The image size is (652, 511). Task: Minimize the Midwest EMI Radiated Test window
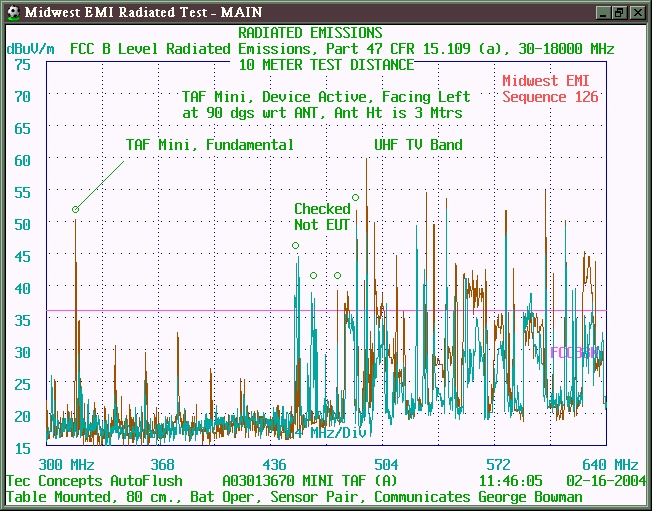pyautogui.click(x=601, y=11)
